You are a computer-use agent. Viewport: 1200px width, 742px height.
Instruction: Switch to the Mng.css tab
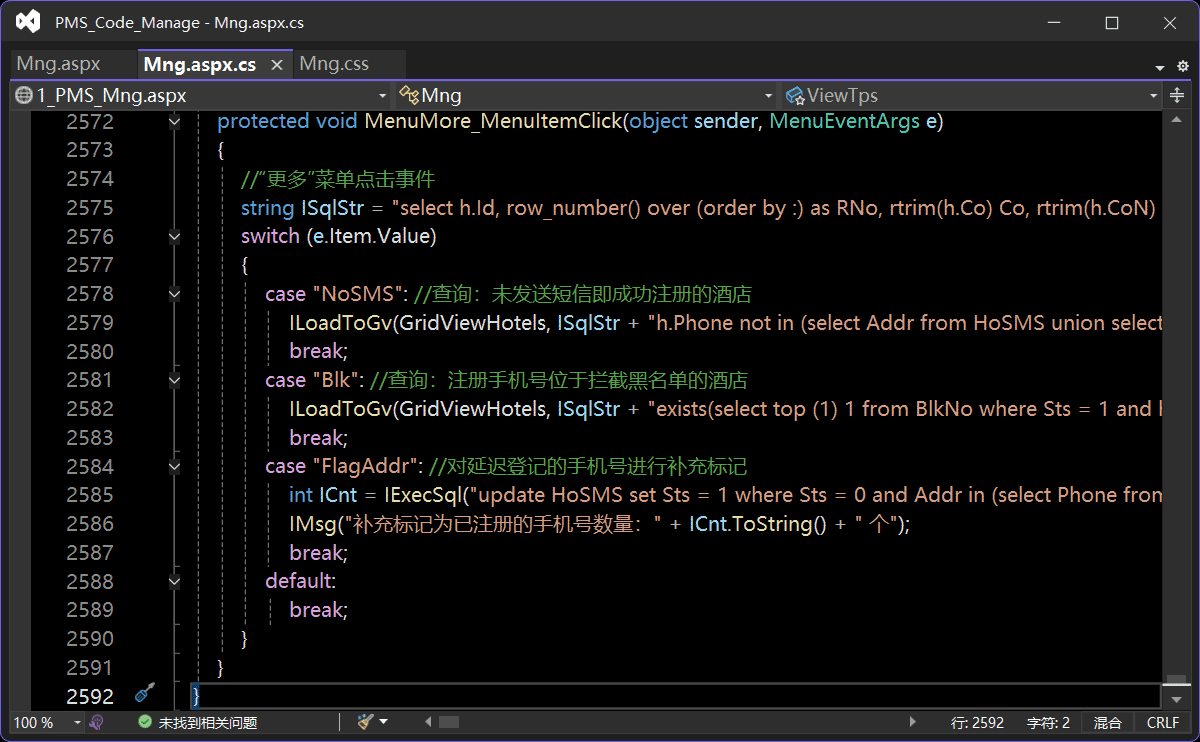point(334,64)
